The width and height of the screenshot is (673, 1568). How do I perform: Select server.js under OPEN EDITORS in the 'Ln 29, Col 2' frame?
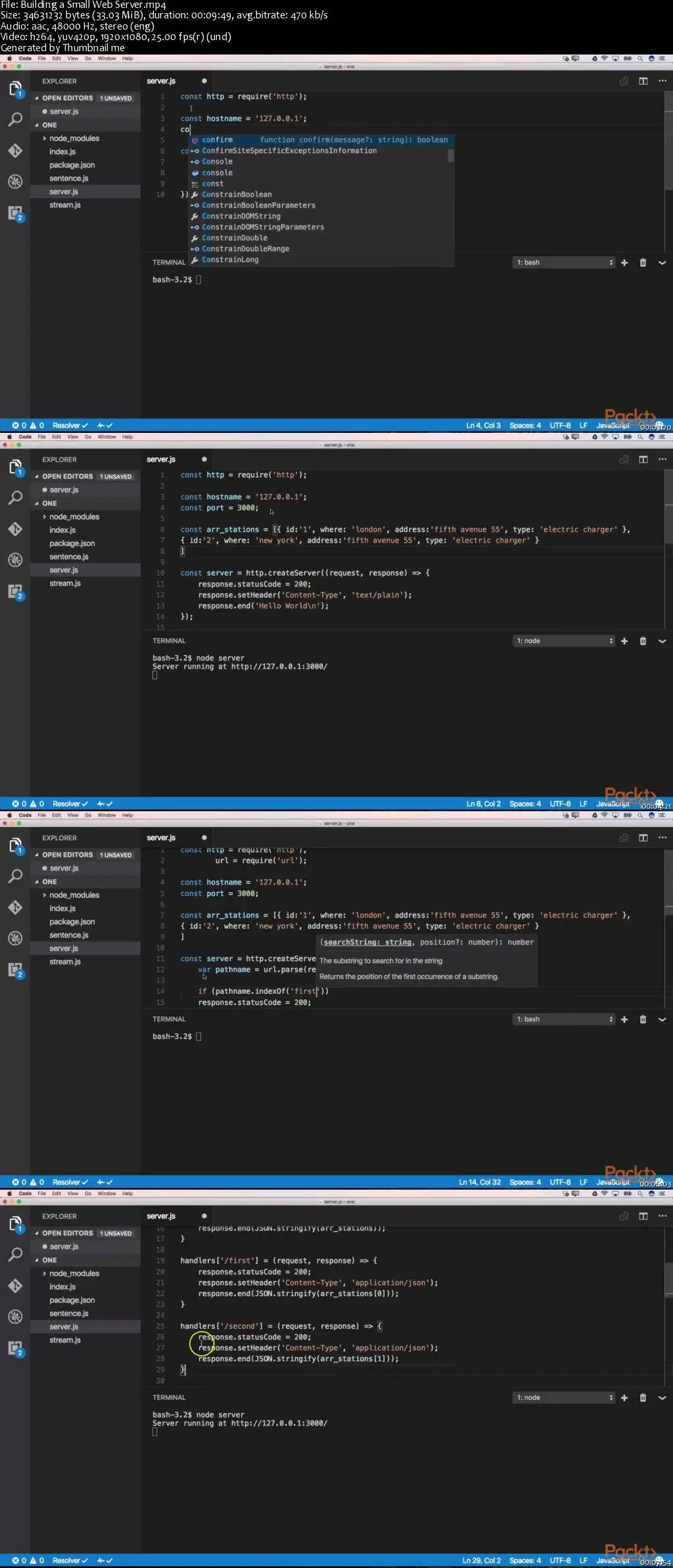[x=64, y=1247]
